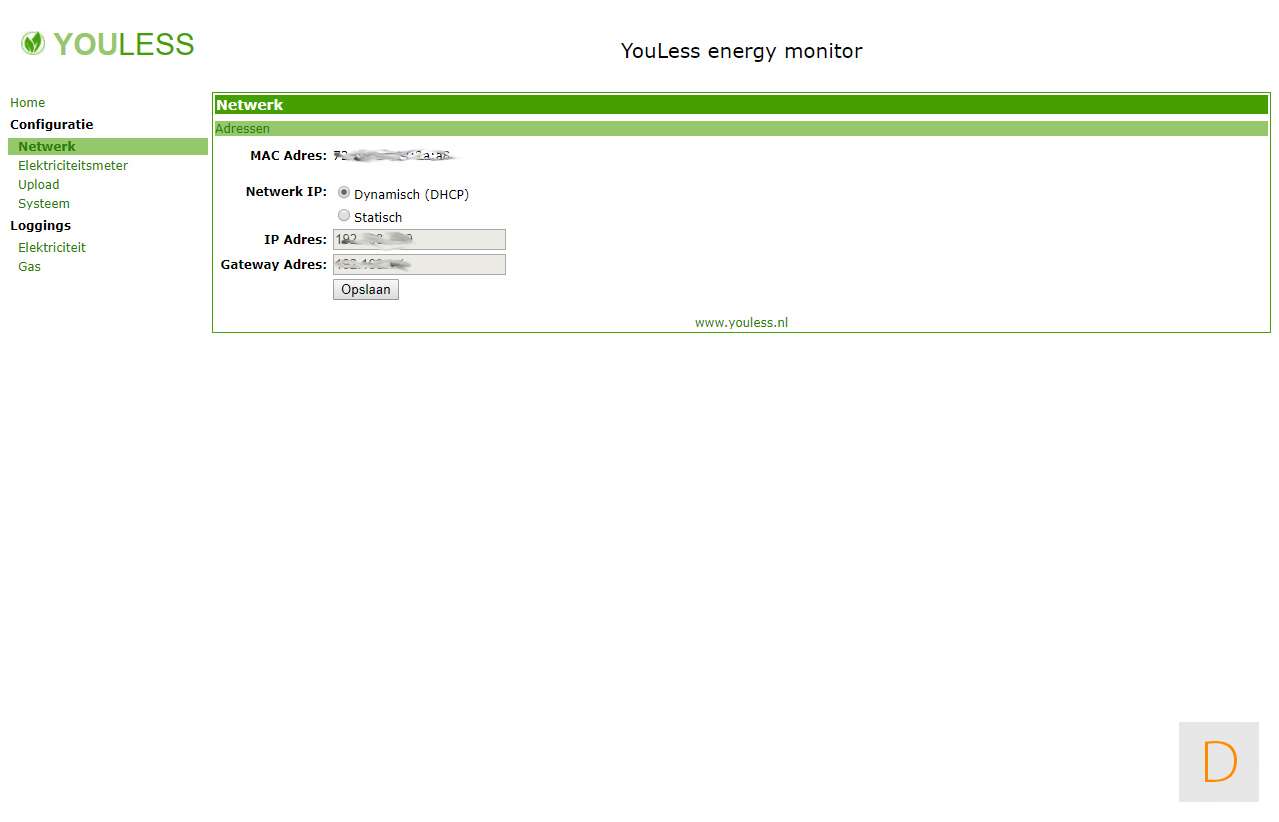Open the Systeem configuration page
1279x822 pixels.
click(x=44, y=204)
